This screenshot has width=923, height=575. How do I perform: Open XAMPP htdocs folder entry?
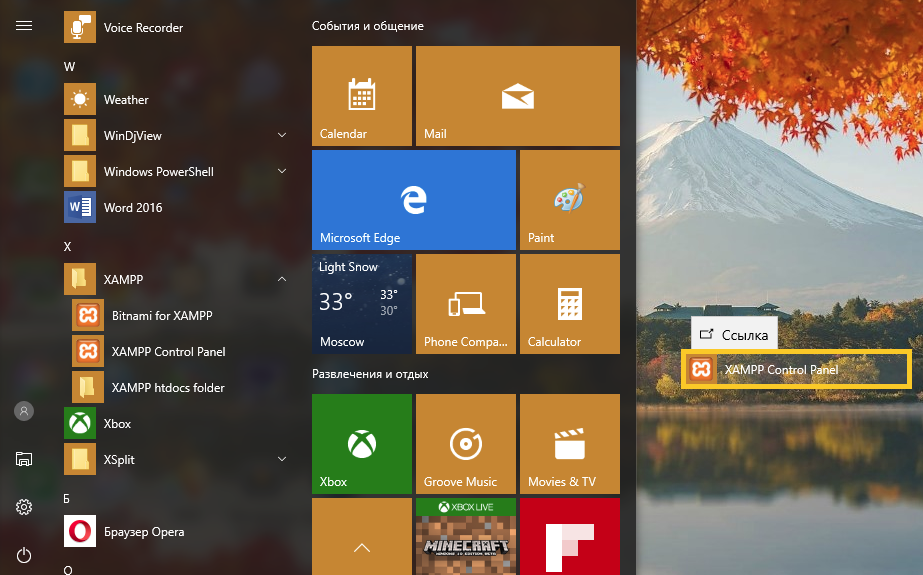167,388
